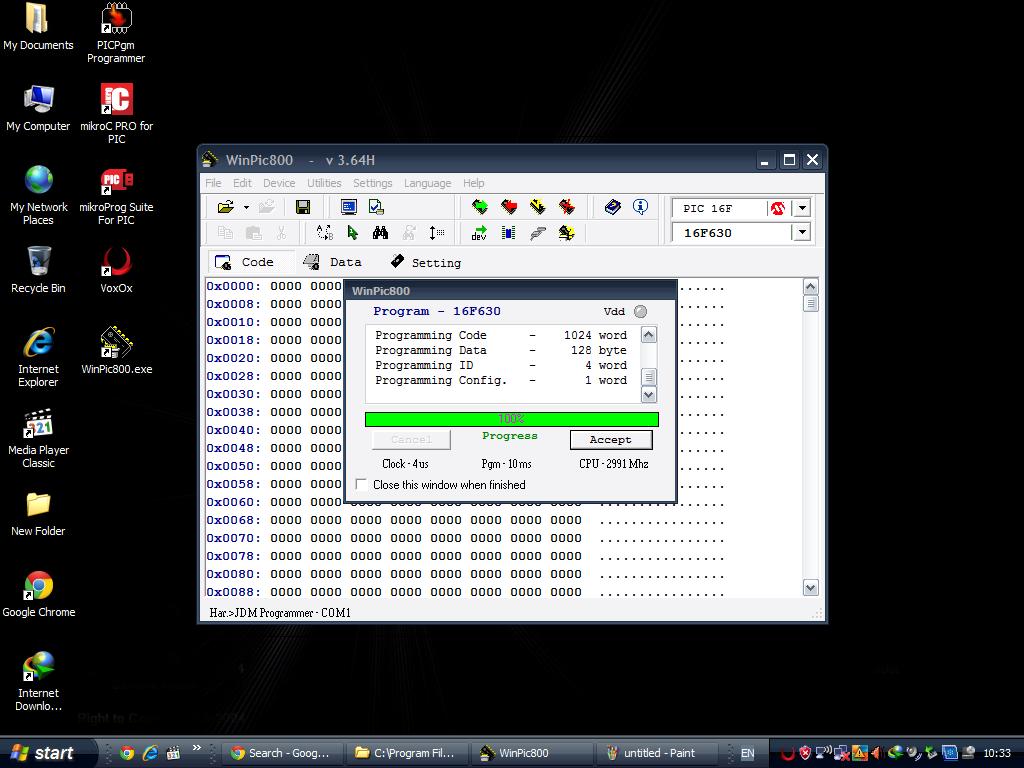The height and width of the screenshot is (768, 1024).
Task: Open the 16F630 device dropdown
Action: 802,232
